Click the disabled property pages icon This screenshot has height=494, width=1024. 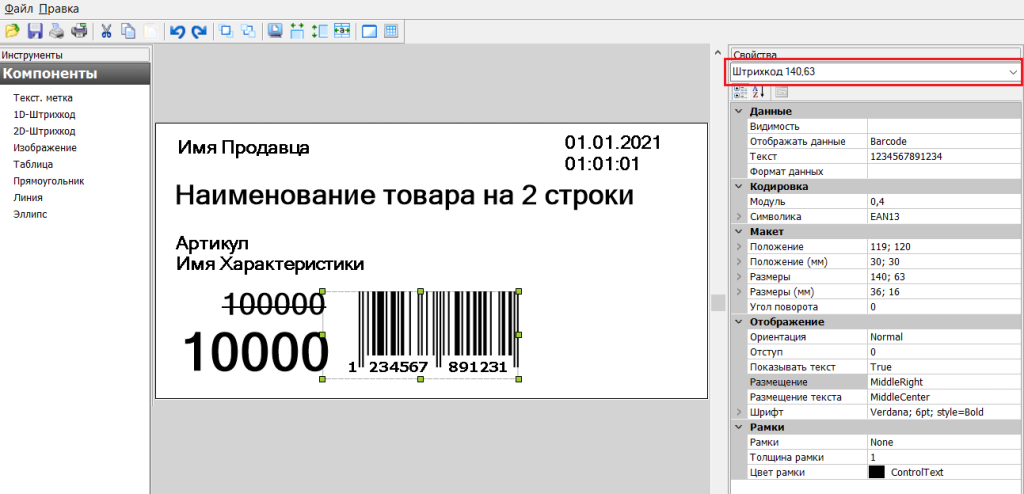(x=782, y=93)
